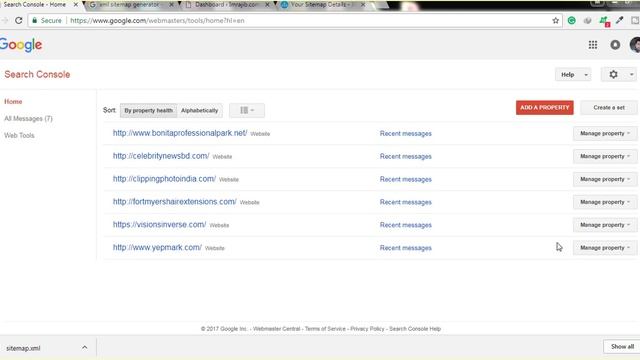This screenshot has width=640, height=360.
Task: Bookmark this page with the star icon
Action: click(556, 20)
